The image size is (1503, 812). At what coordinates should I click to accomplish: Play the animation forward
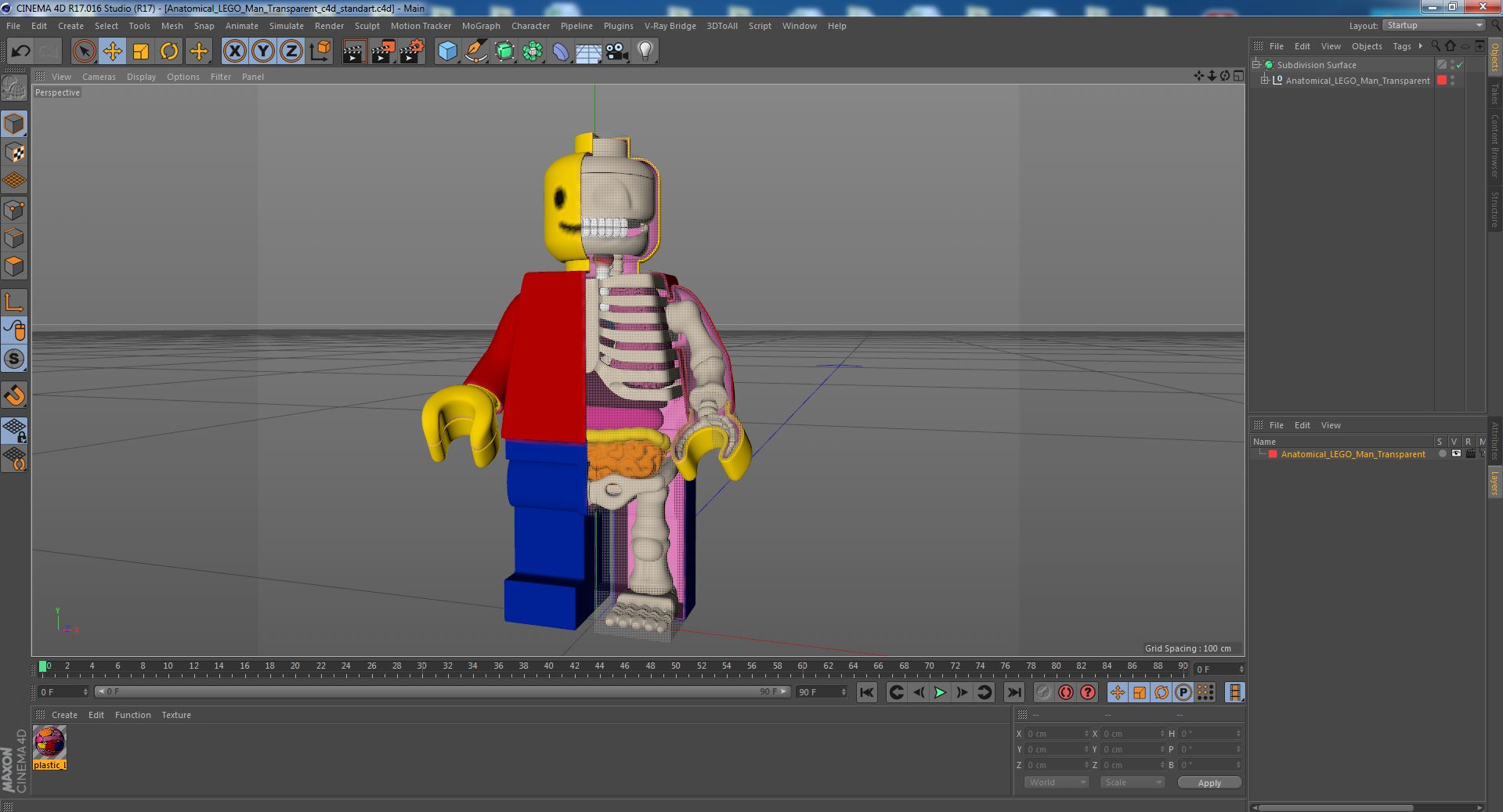tap(940, 692)
